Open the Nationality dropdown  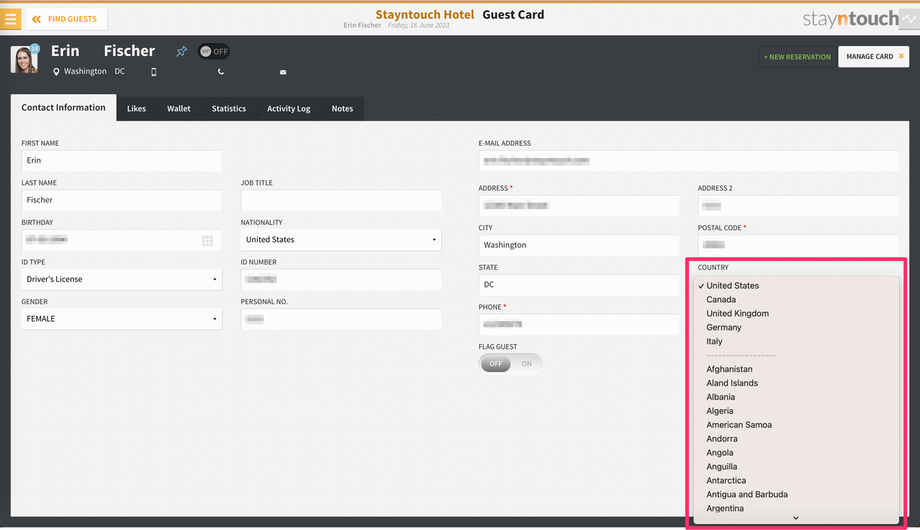point(341,239)
